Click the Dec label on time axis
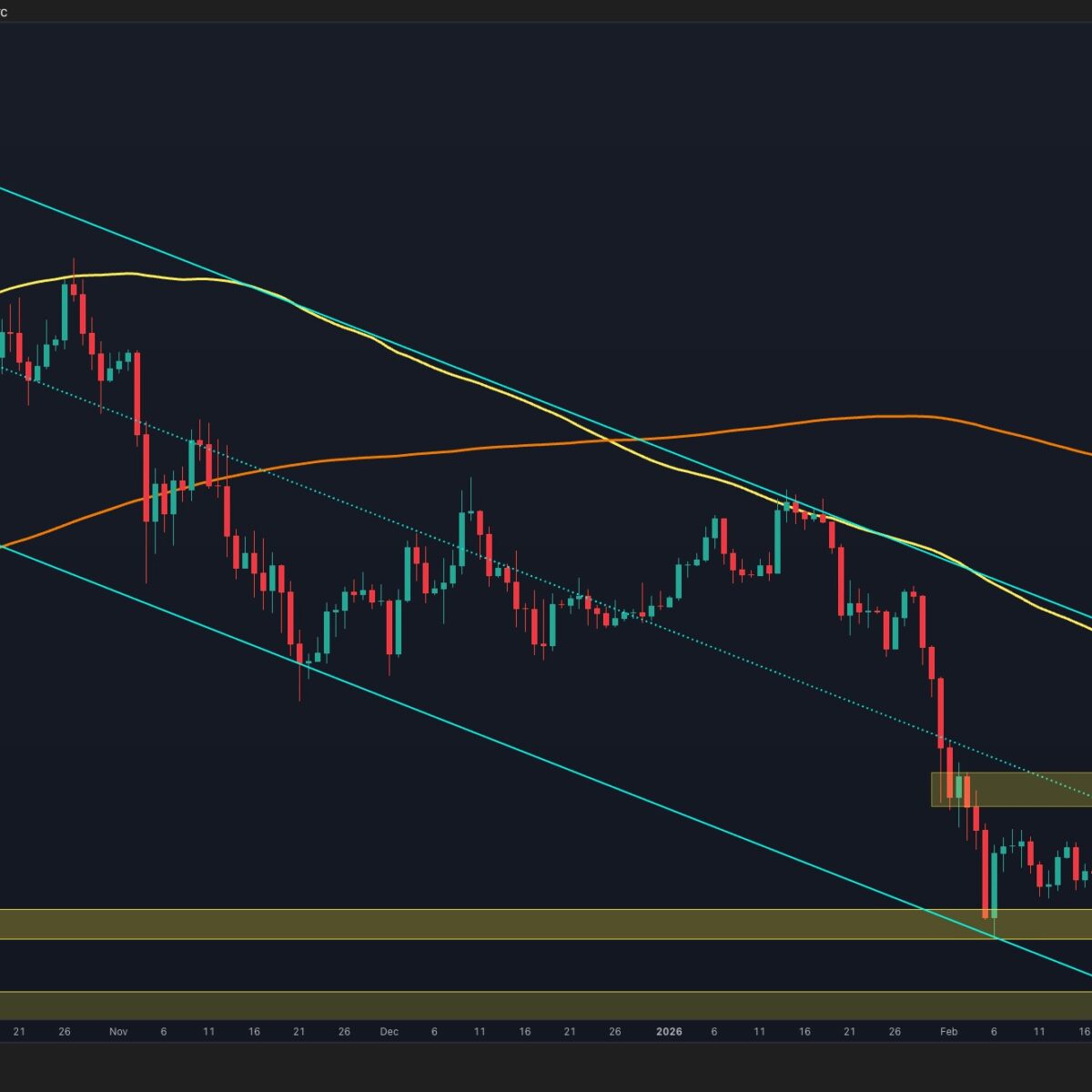This screenshot has width=1092, height=1092. coord(389,1032)
